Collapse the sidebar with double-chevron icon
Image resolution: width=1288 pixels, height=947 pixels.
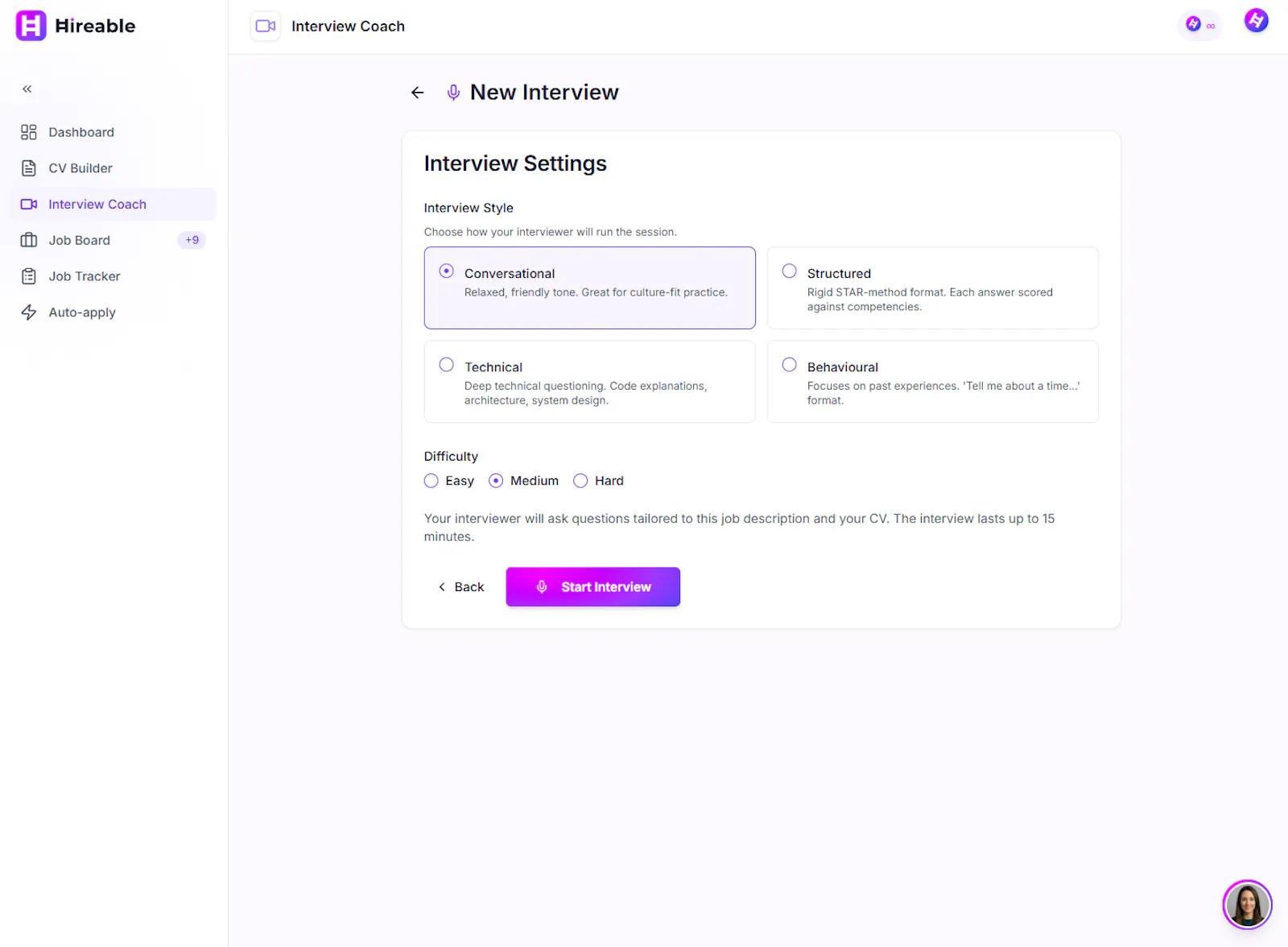pos(27,89)
